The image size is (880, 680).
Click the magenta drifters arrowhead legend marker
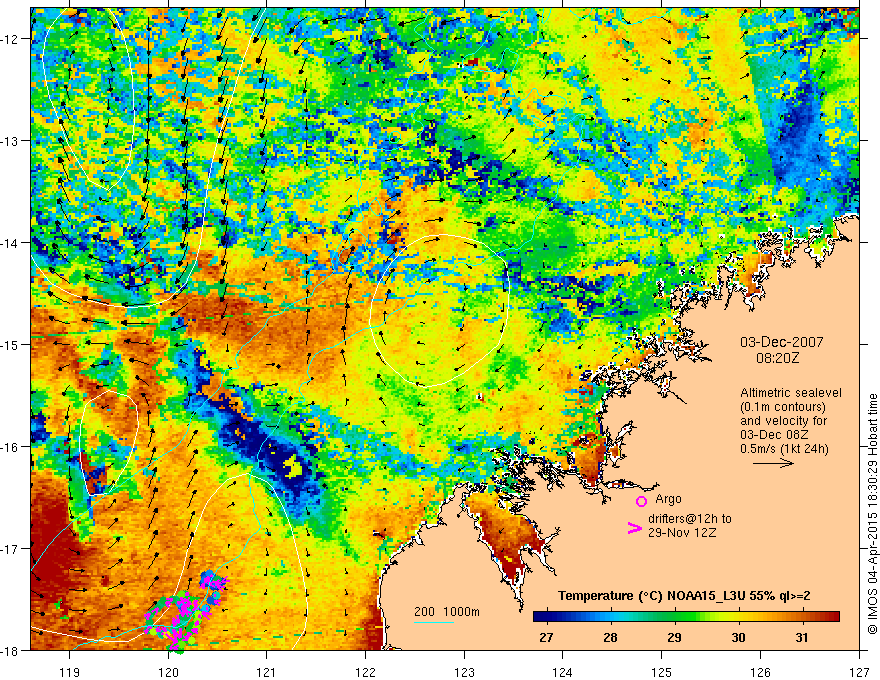(634, 527)
